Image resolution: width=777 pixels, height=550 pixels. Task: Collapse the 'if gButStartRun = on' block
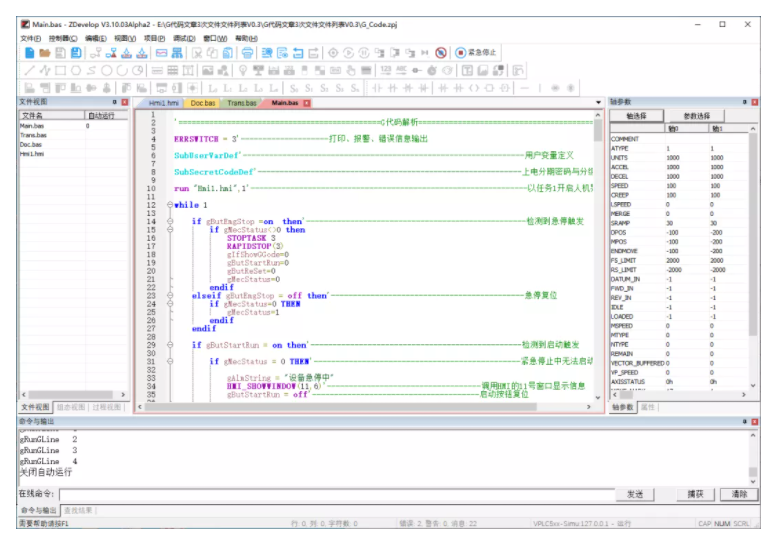pos(170,345)
